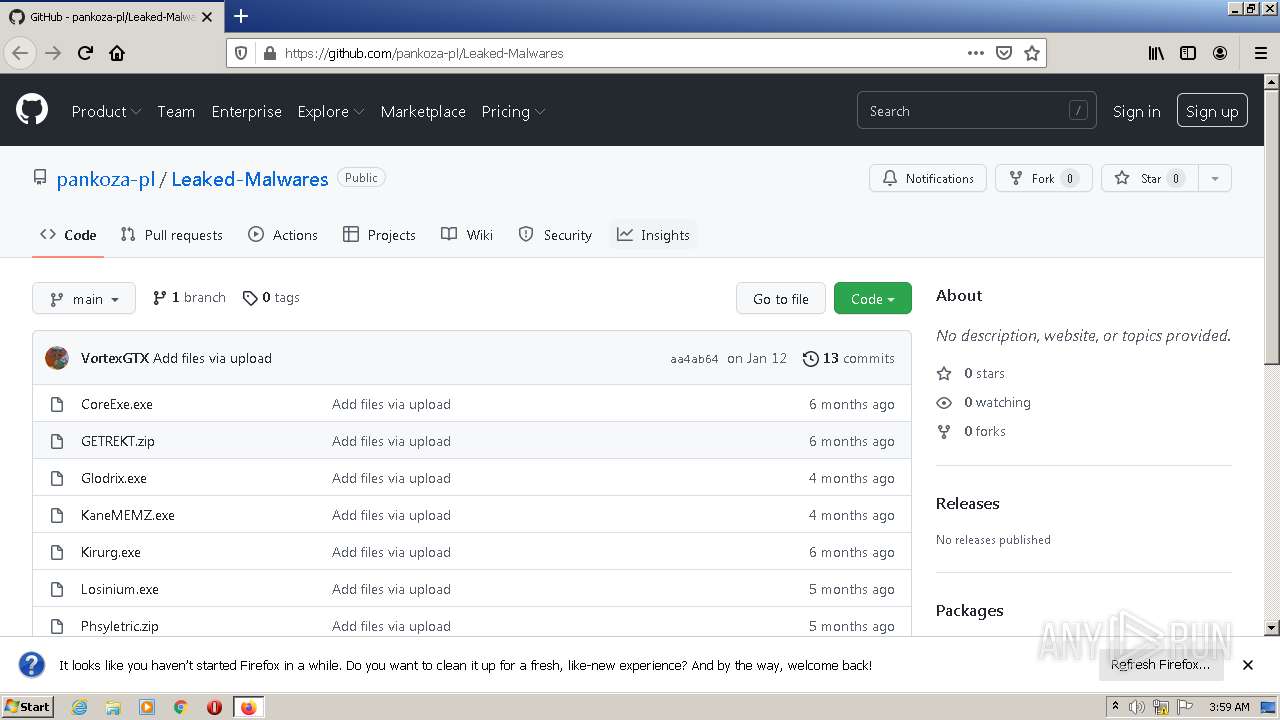Expand the Explore dropdown menu
This screenshot has width=1280, height=720.
330,111
